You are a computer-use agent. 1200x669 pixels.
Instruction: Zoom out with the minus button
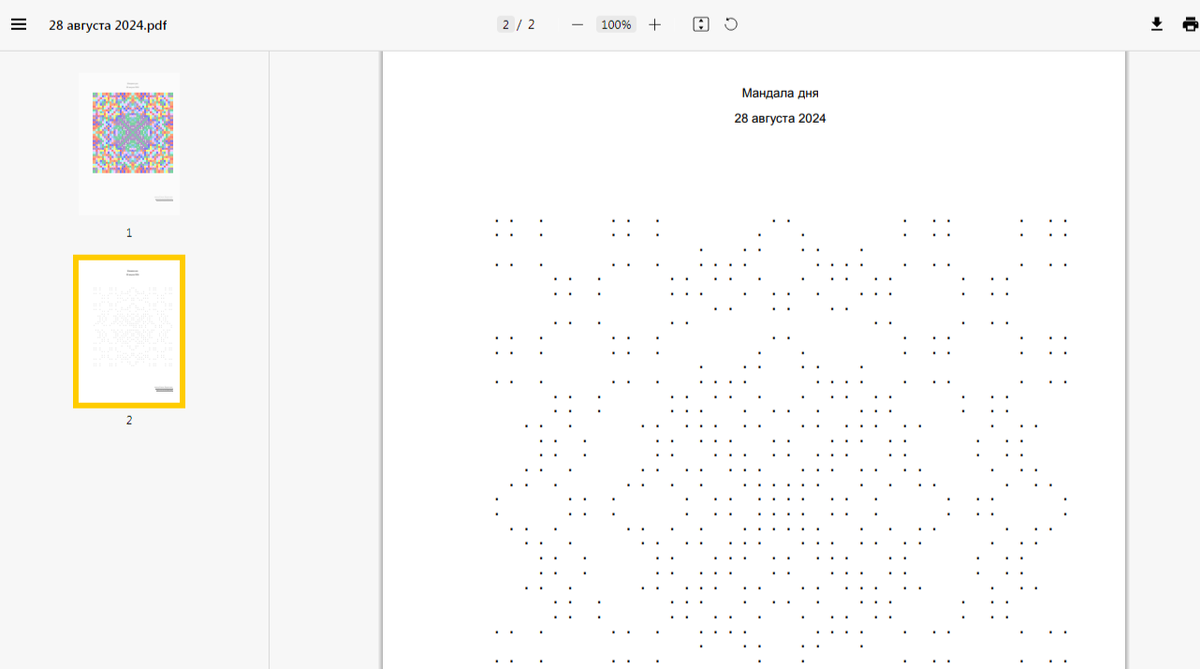(x=577, y=24)
